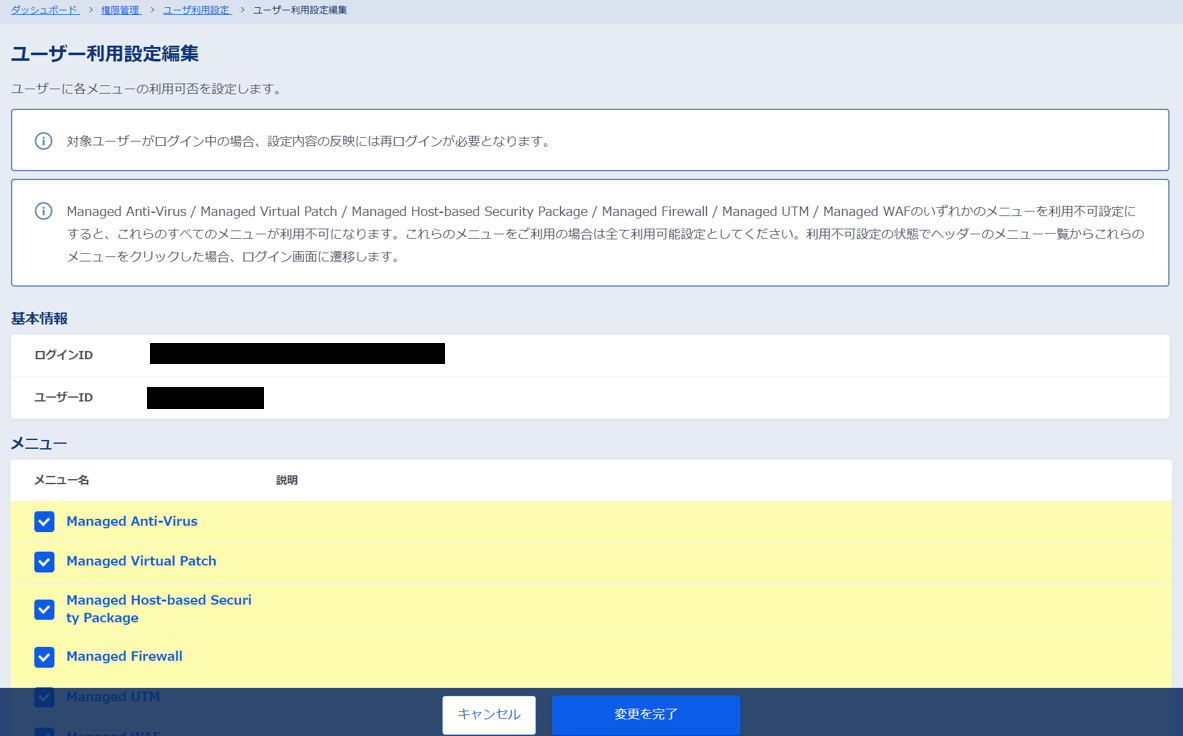
Task: Click the Managed Virtual Patch label
Action: coord(141,561)
